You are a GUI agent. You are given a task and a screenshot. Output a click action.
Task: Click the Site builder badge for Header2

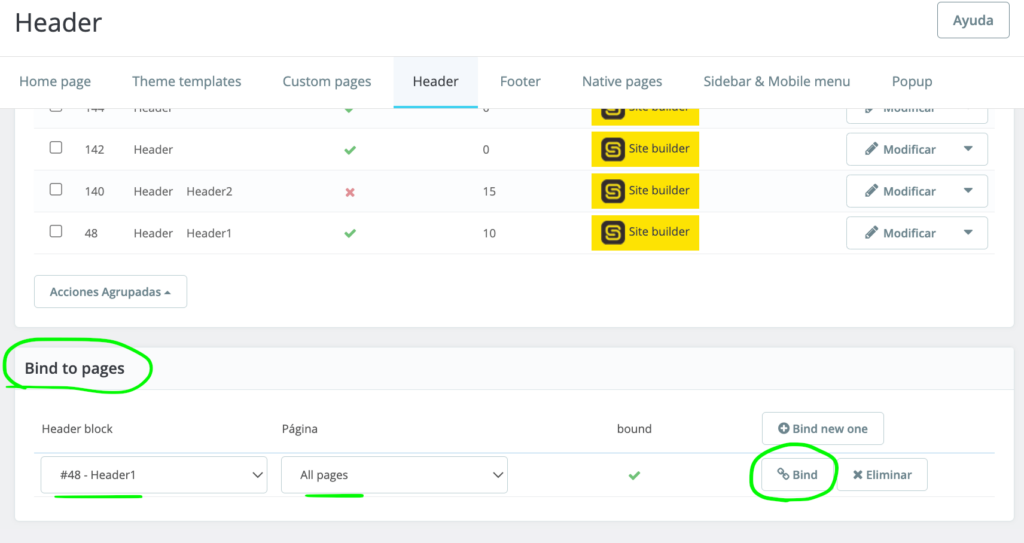645,191
